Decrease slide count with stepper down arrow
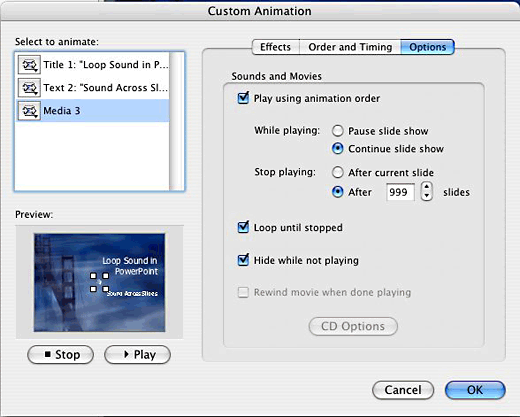This screenshot has width=520, height=417. click(x=427, y=196)
